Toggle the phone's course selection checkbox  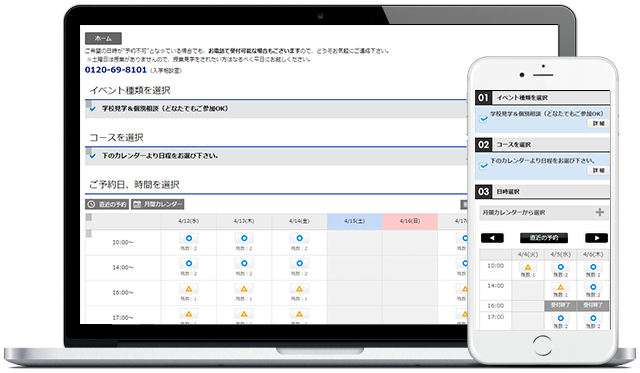pos(483,166)
